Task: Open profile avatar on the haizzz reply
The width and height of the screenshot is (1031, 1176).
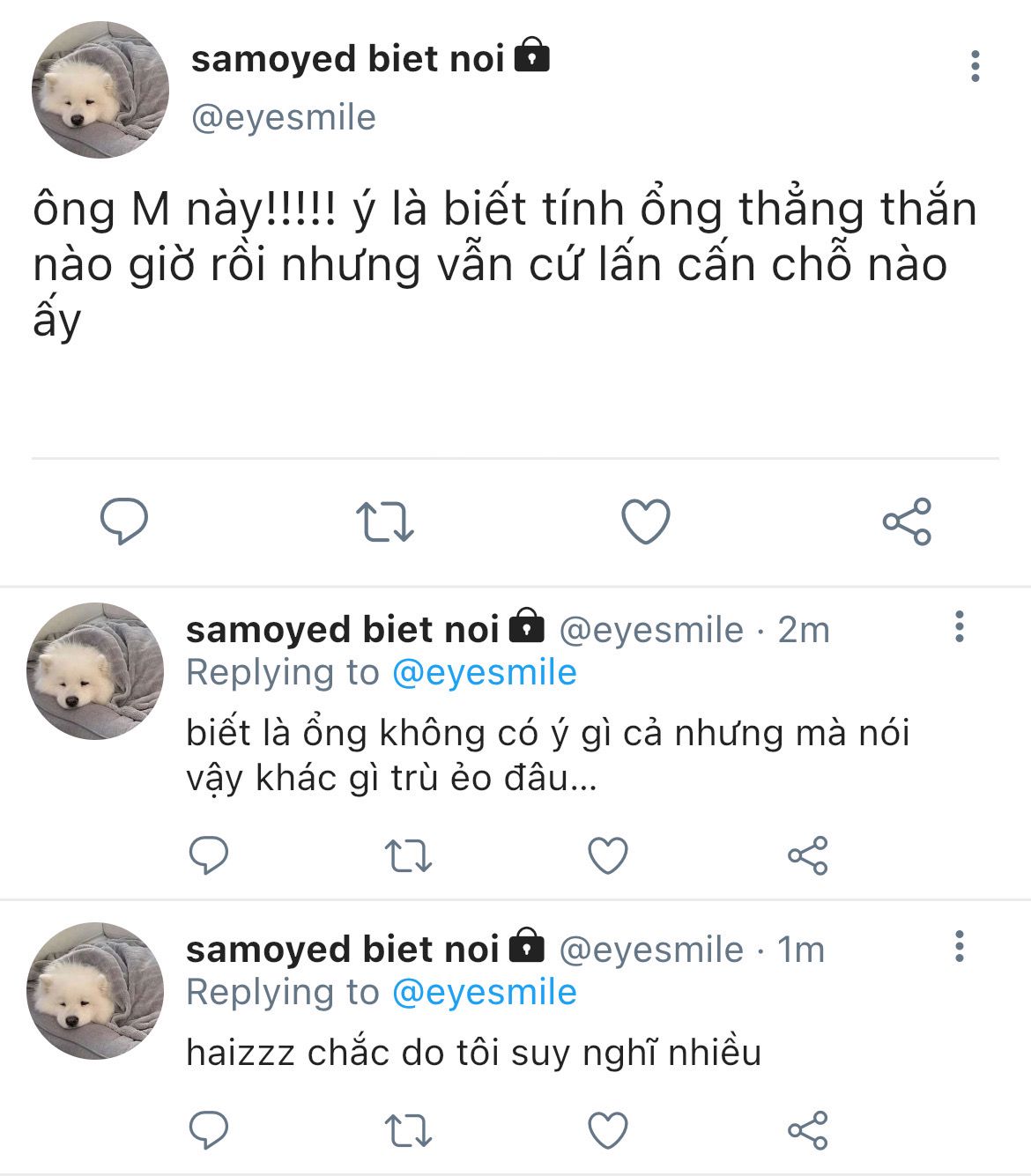Action: pyautogui.click(x=95, y=990)
